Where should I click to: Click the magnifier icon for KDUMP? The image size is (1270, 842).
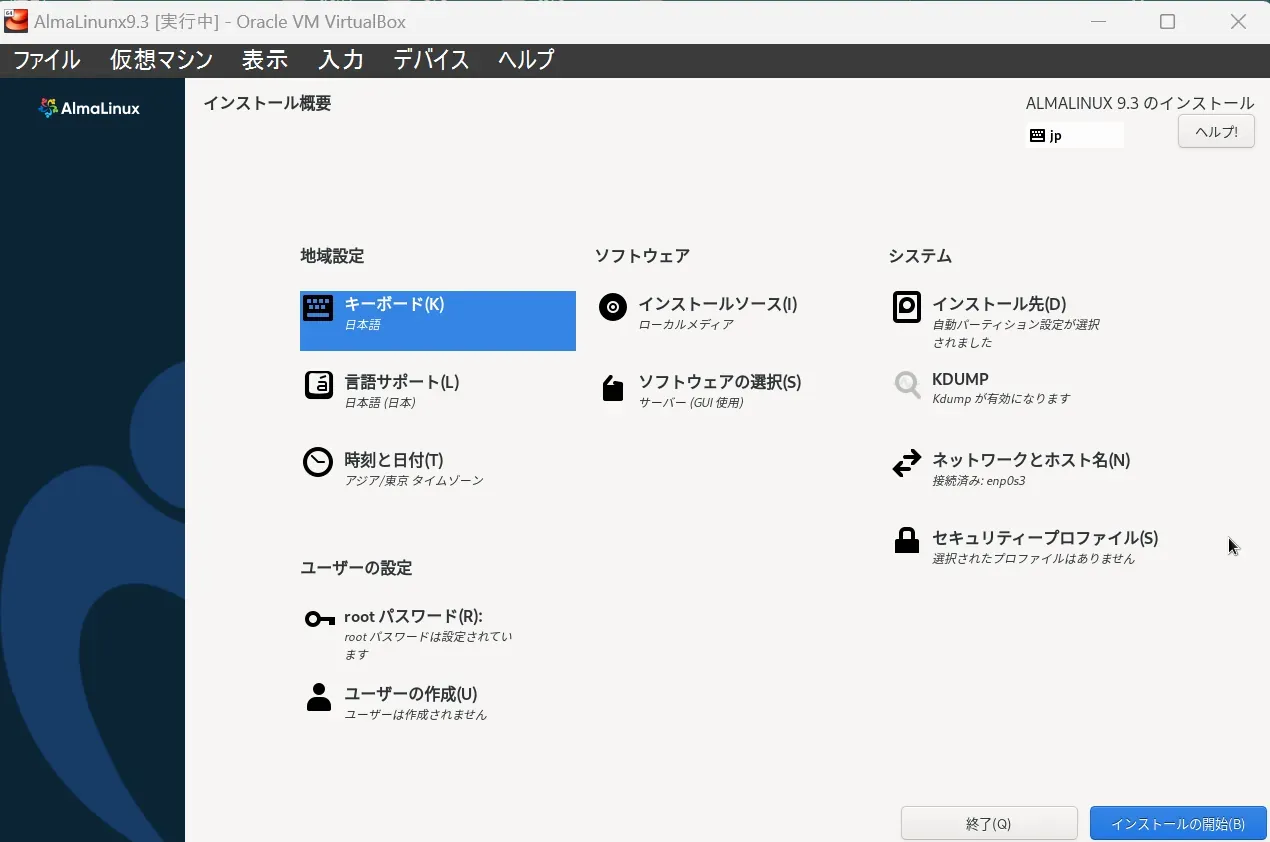[x=906, y=385]
